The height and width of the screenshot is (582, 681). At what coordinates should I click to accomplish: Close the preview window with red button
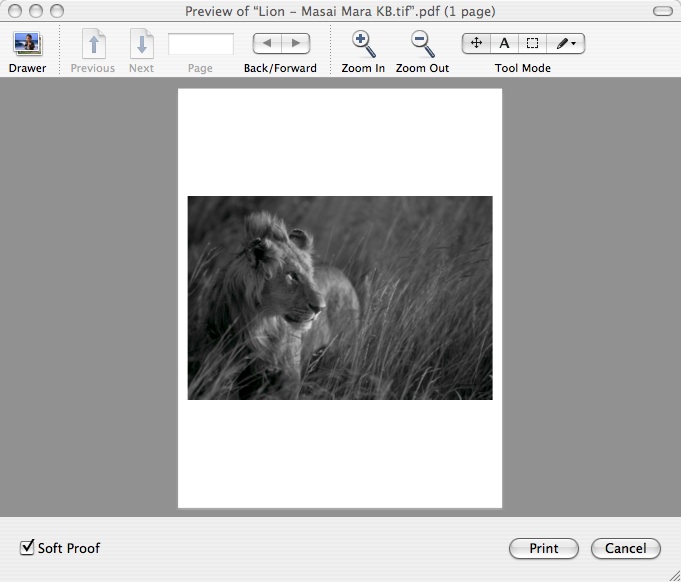tap(14, 11)
